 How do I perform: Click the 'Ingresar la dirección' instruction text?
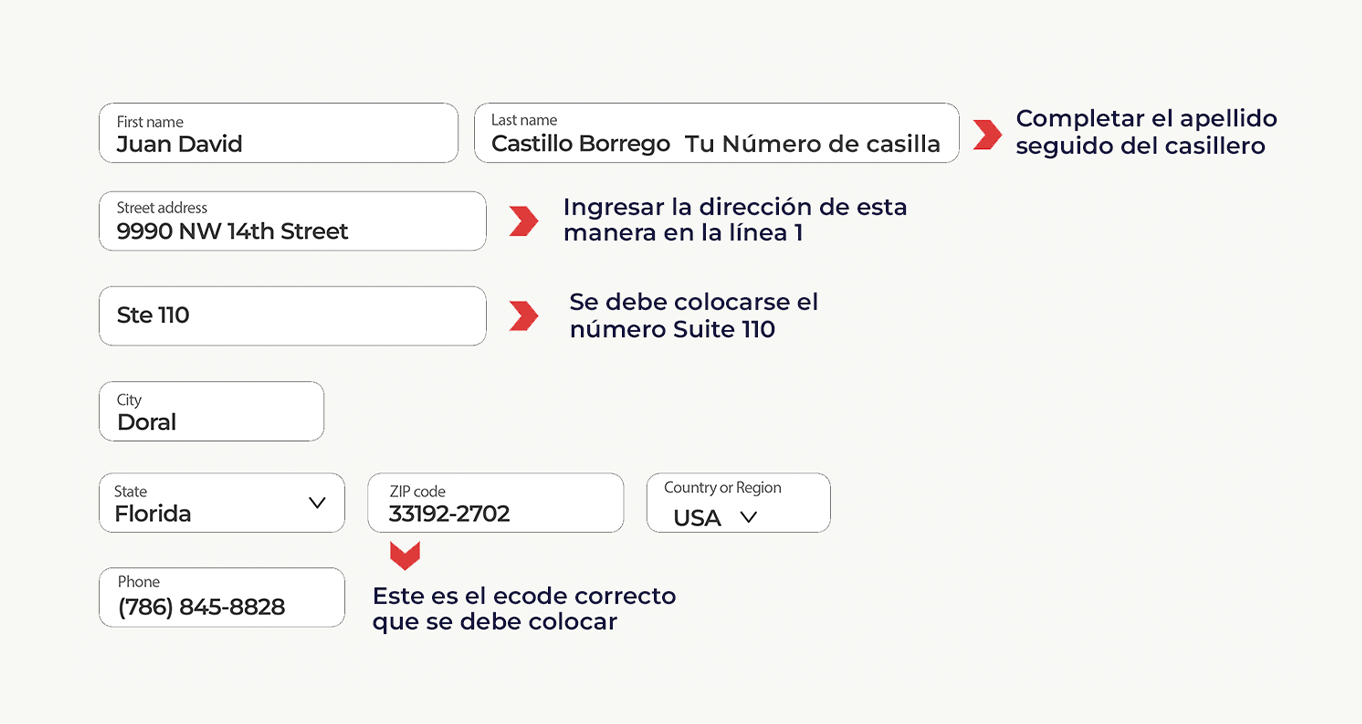click(735, 220)
